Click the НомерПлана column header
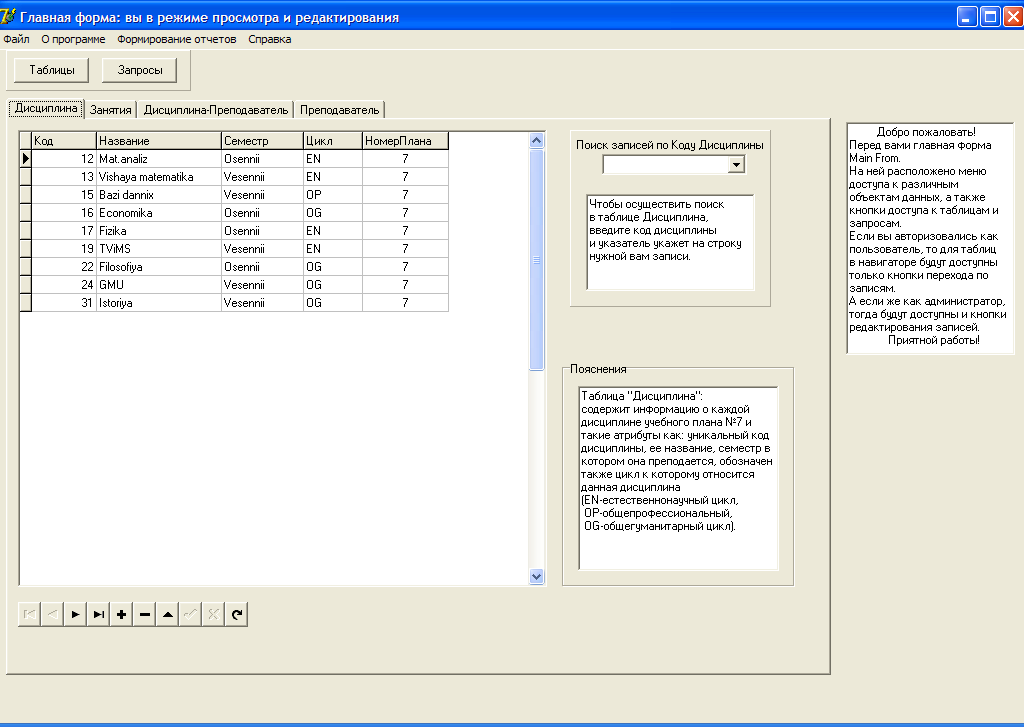The image size is (1024, 727). tap(406, 140)
